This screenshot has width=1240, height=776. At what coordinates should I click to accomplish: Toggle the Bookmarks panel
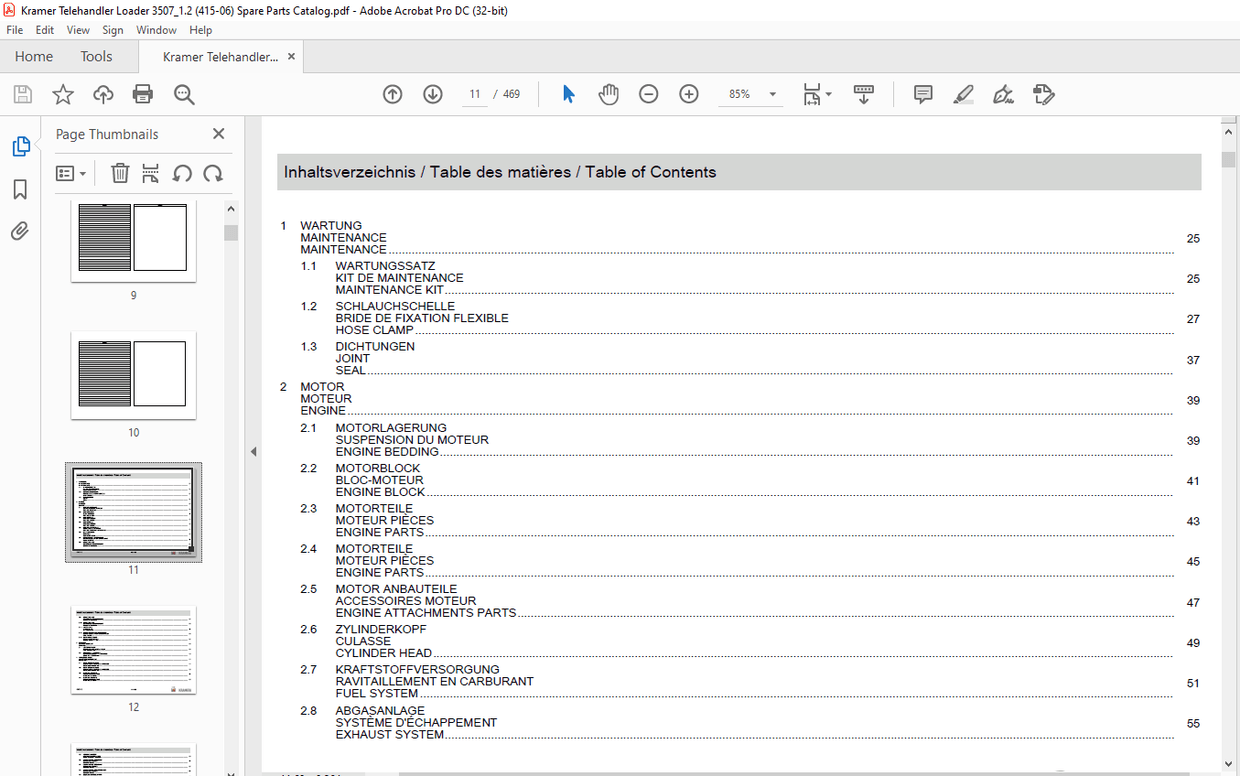coord(20,189)
